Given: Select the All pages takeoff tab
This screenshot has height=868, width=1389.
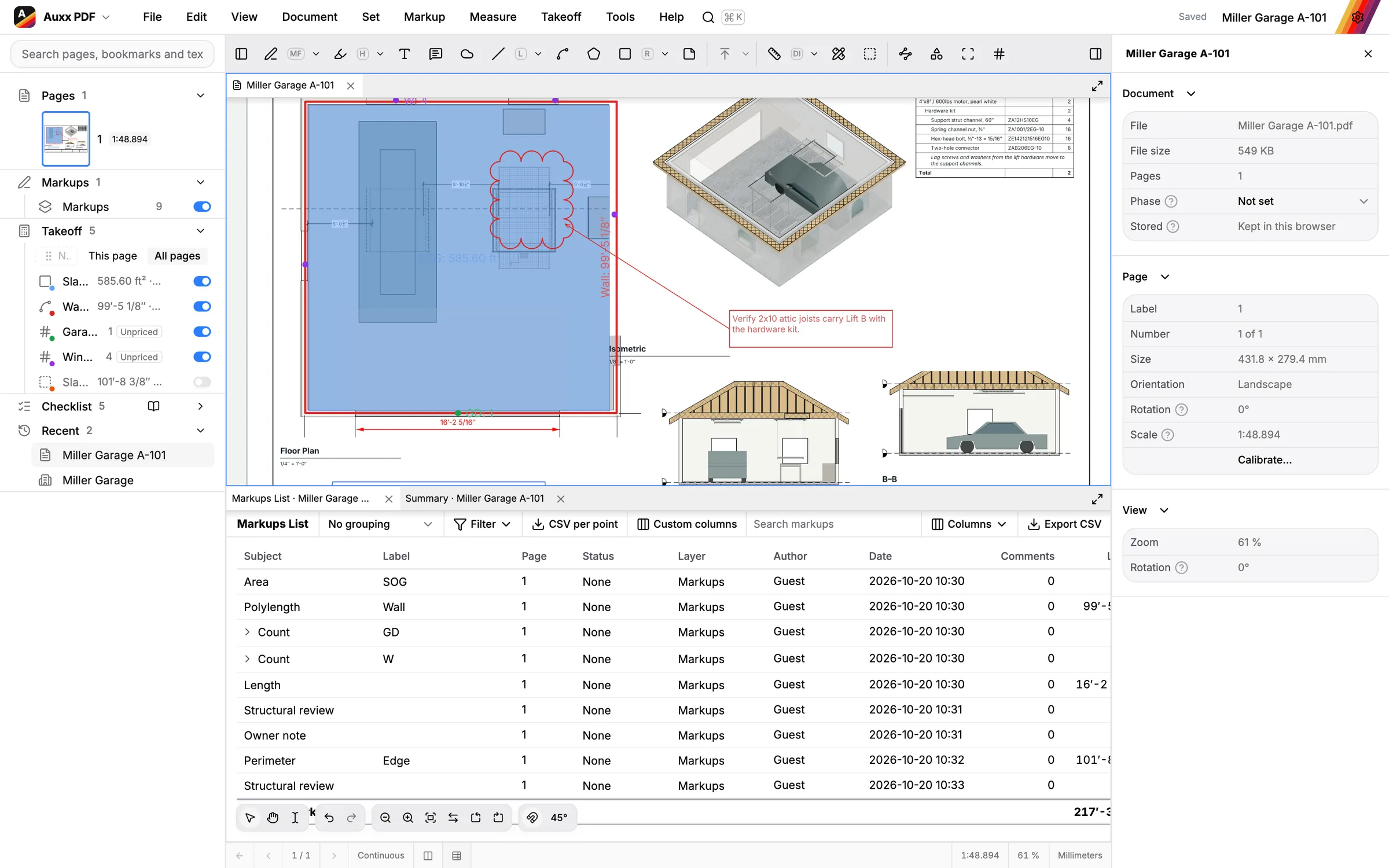Looking at the screenshot, I should pos(177,256).
